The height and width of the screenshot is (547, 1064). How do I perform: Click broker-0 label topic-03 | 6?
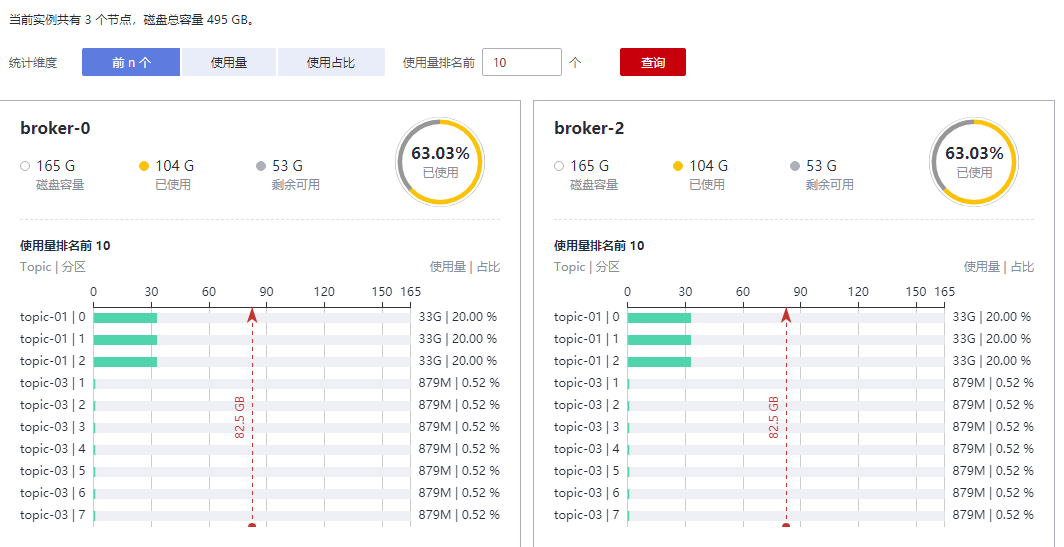pyautogui.click(x=53, y=493)
